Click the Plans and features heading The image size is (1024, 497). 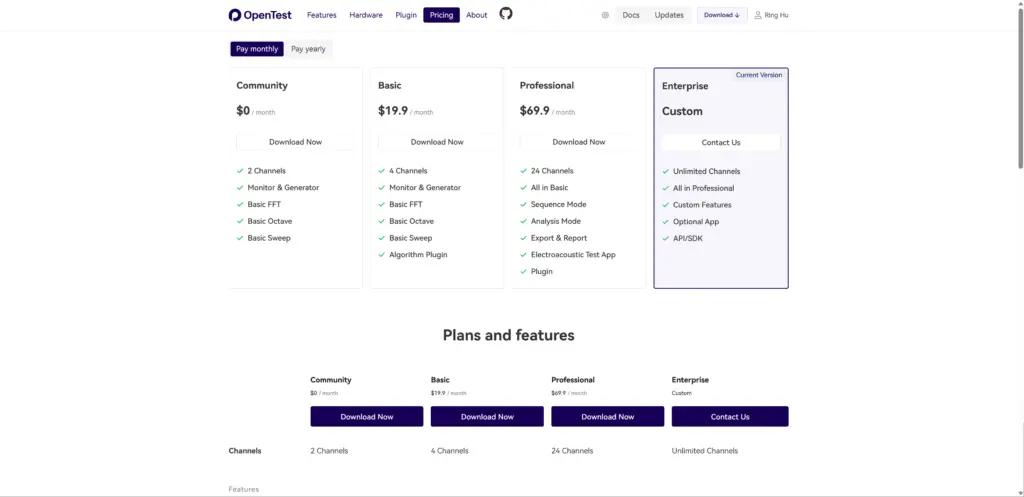tap(509, 335)
